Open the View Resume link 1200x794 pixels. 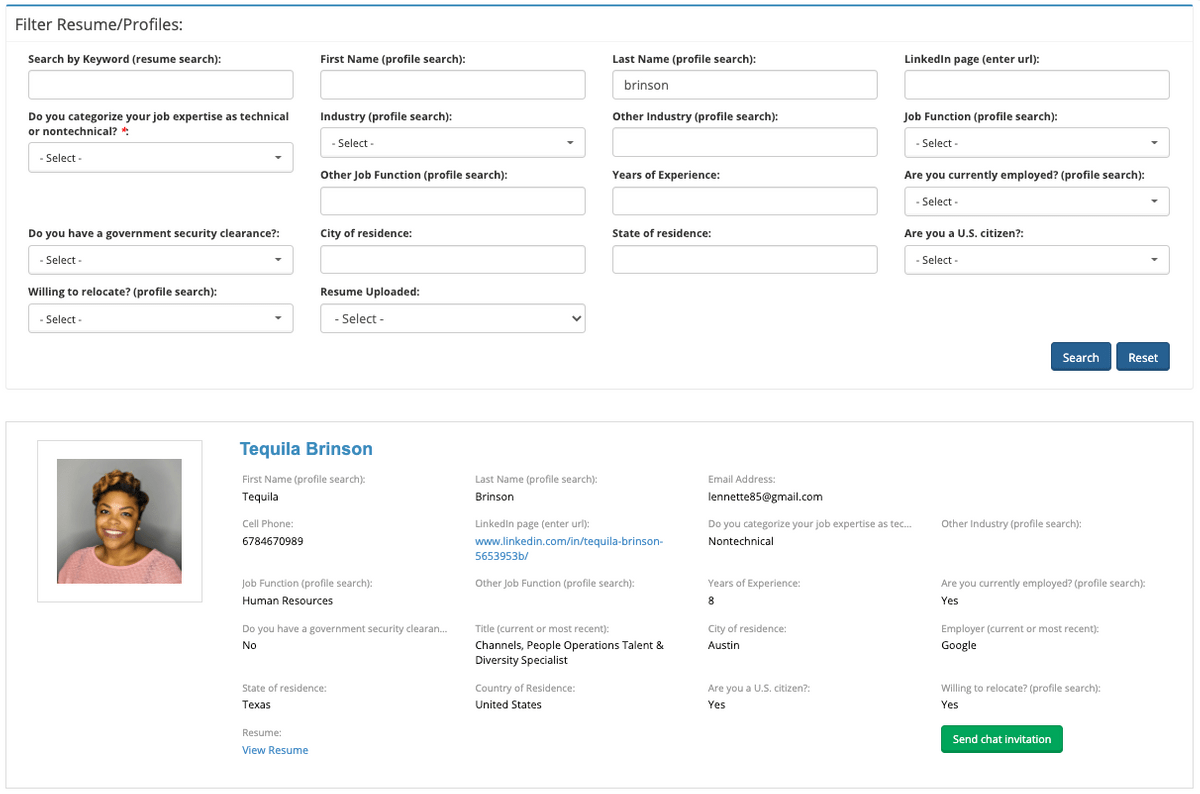coord(275,750)
